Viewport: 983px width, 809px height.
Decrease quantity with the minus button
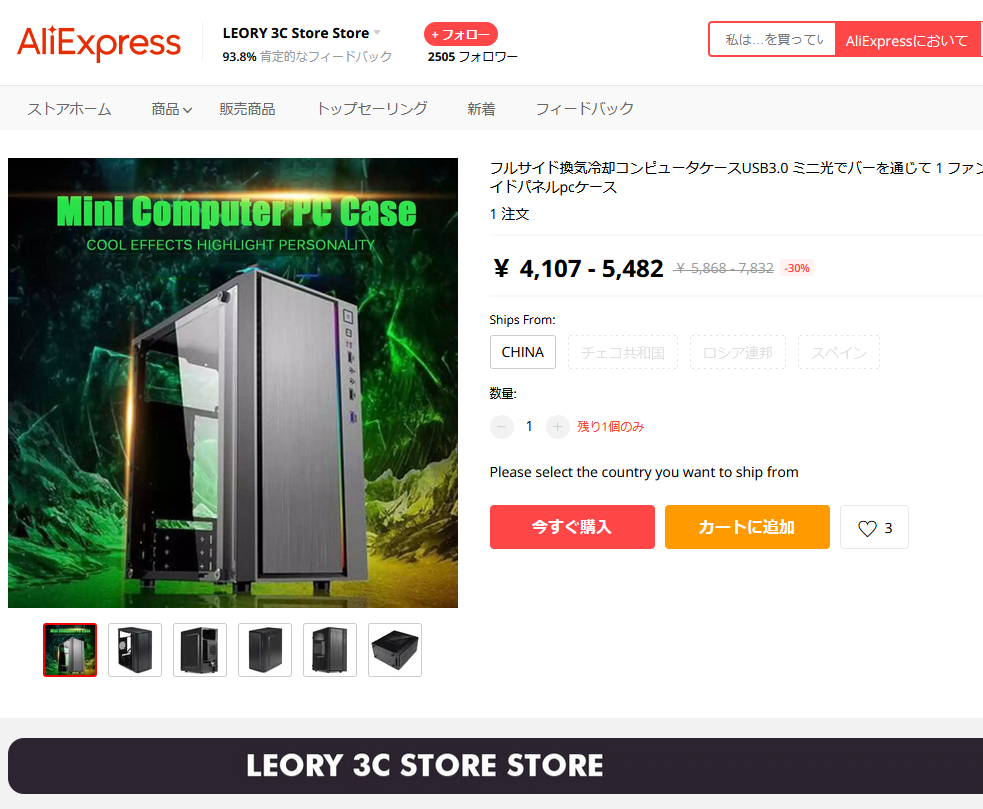pyautogui.click(x=502, y=426)
